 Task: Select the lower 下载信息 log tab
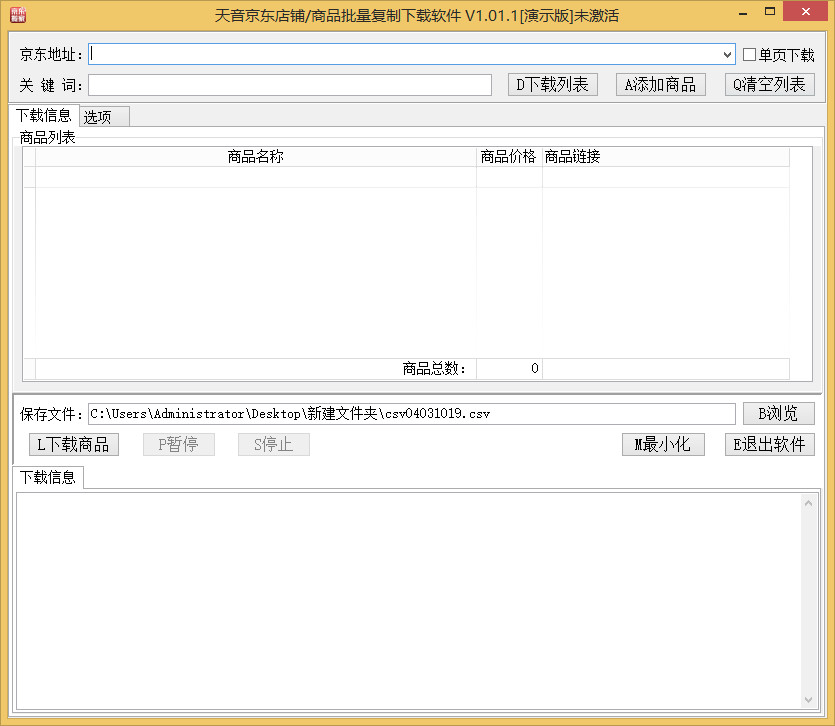[48, 477]
